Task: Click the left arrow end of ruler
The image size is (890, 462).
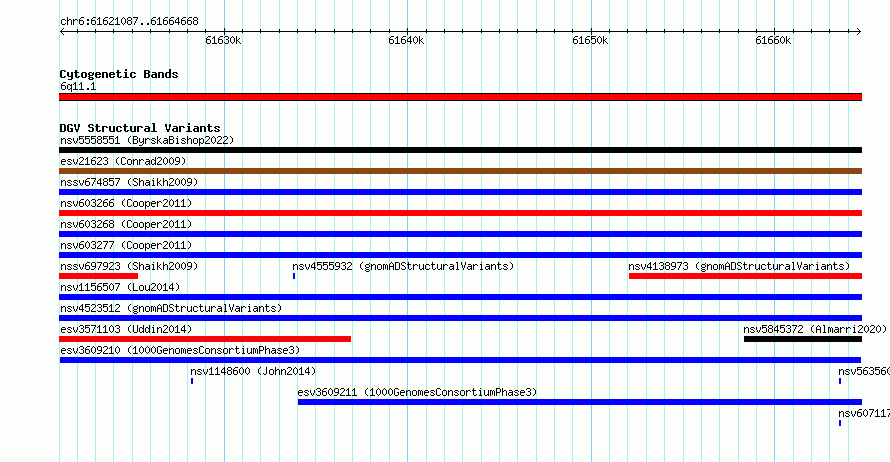Action: [62, 32]
